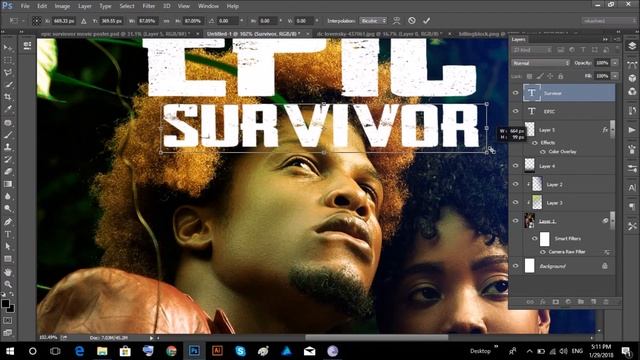Toggle Color Overlay effect visibility
The width and height of the screenshot is (640, 360).
pos(543,151)
